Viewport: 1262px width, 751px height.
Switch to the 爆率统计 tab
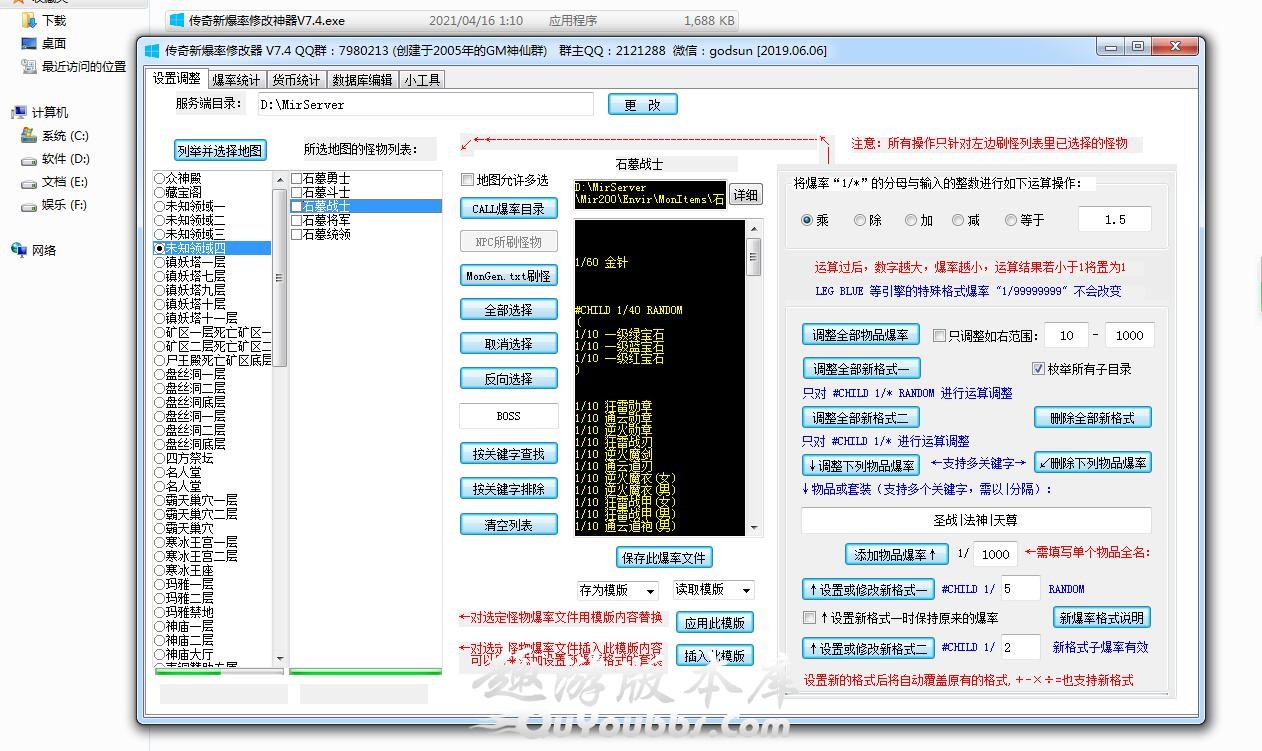(236, 80)
